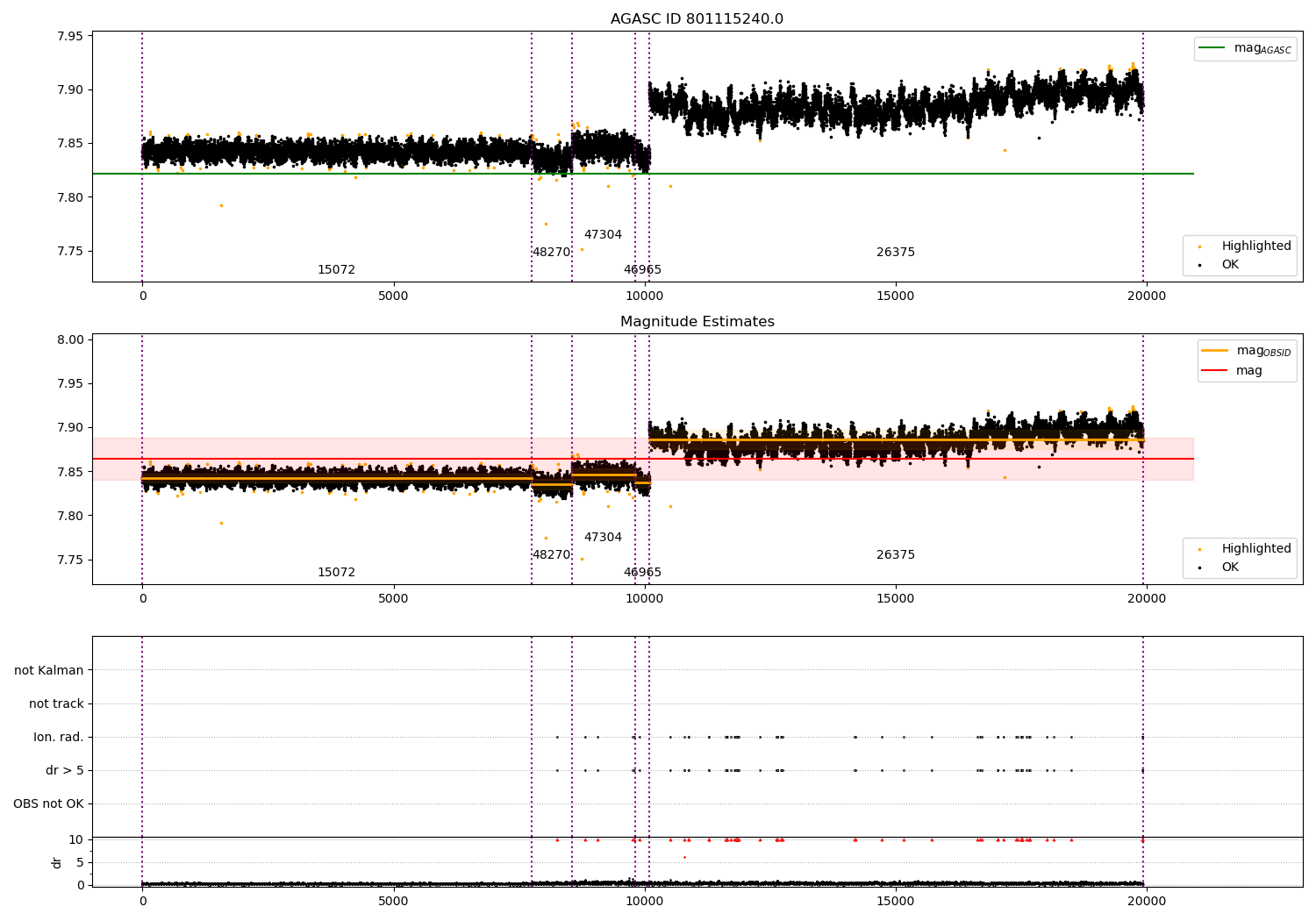This screenshot has height=921, width=1316.
Task: Click obsid label 47304 in Magnitude Estimates plot
Action: tap(603, 538)
